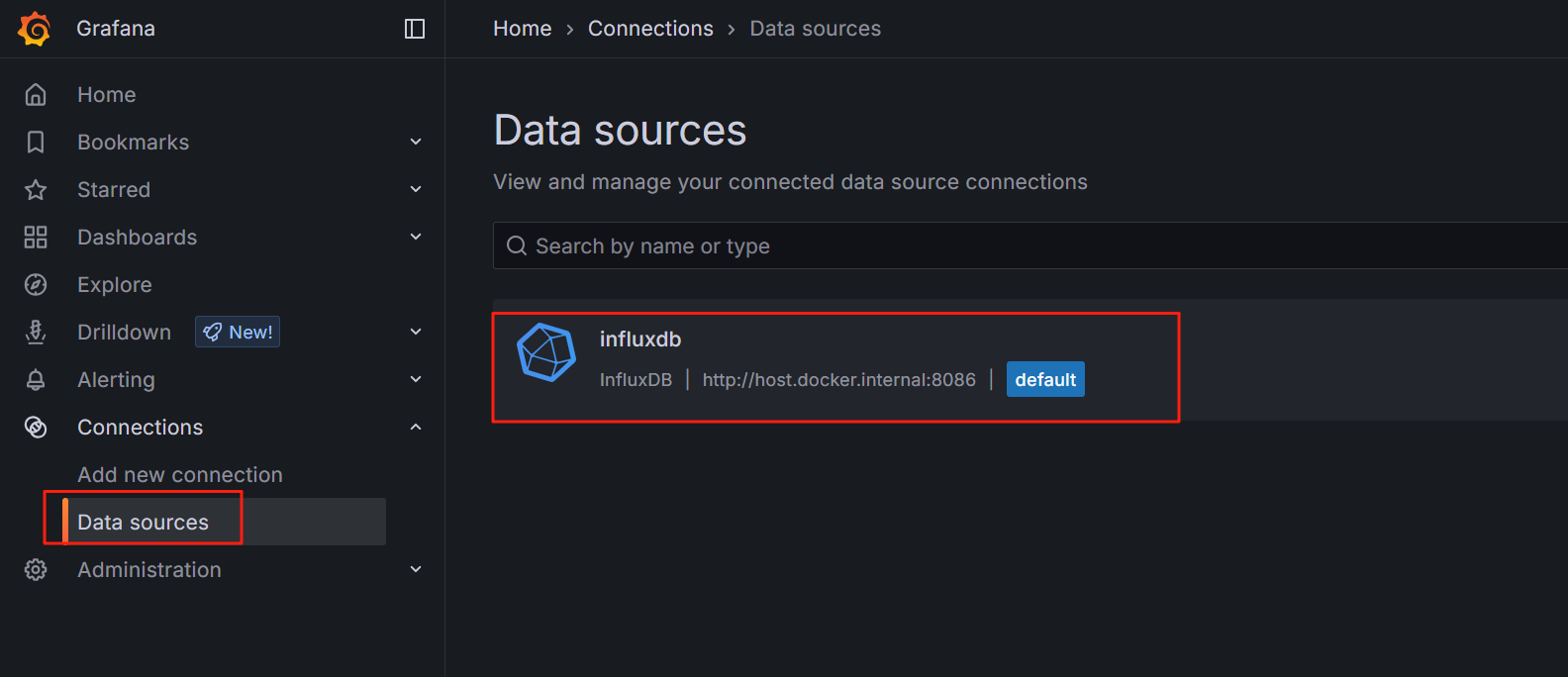Expand the Dashboards section chevron
Image resolution: width=1568 pixels, height=677 pixels.
click(416, 237)
